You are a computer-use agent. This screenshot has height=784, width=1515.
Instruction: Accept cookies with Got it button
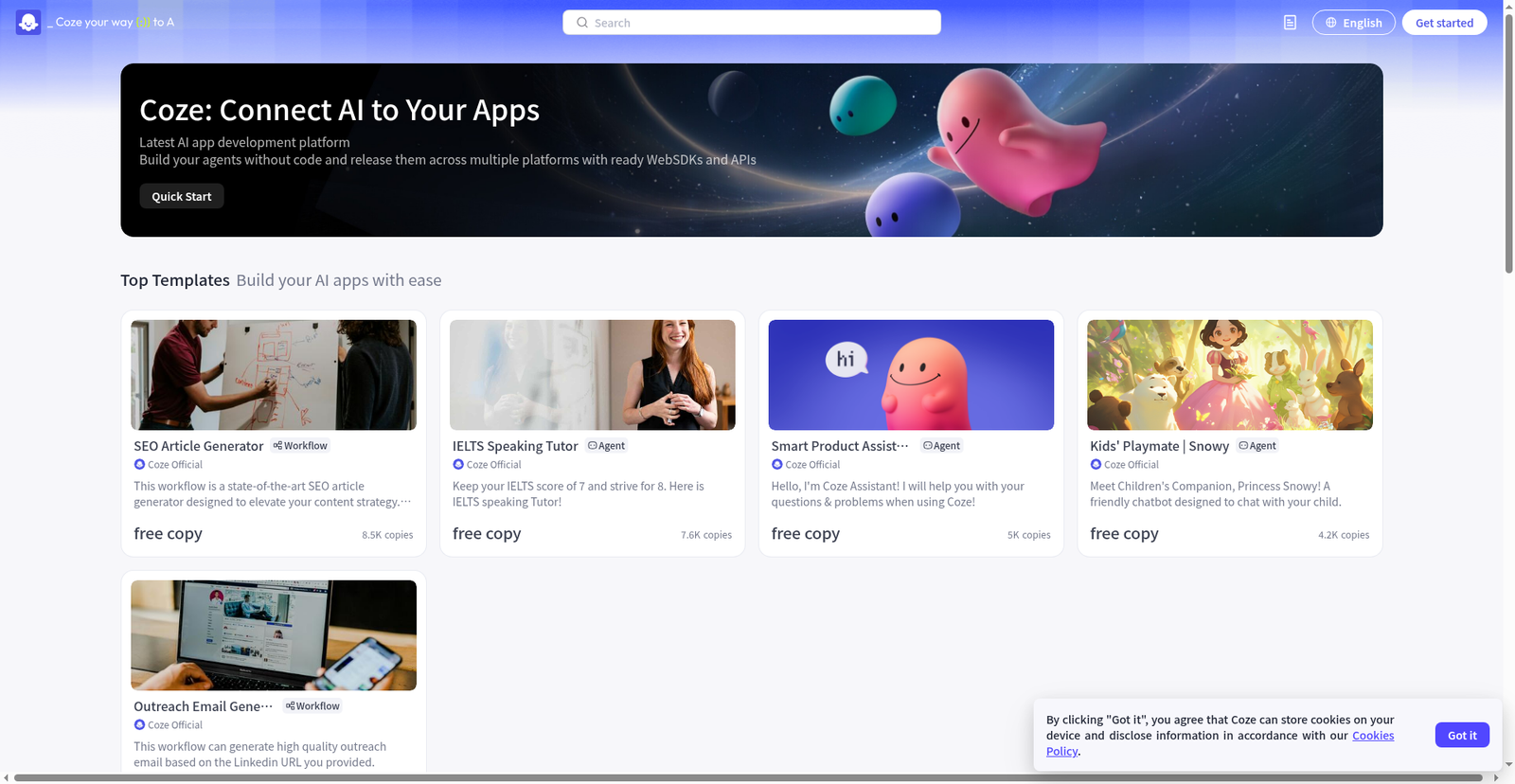(1461, 736)
